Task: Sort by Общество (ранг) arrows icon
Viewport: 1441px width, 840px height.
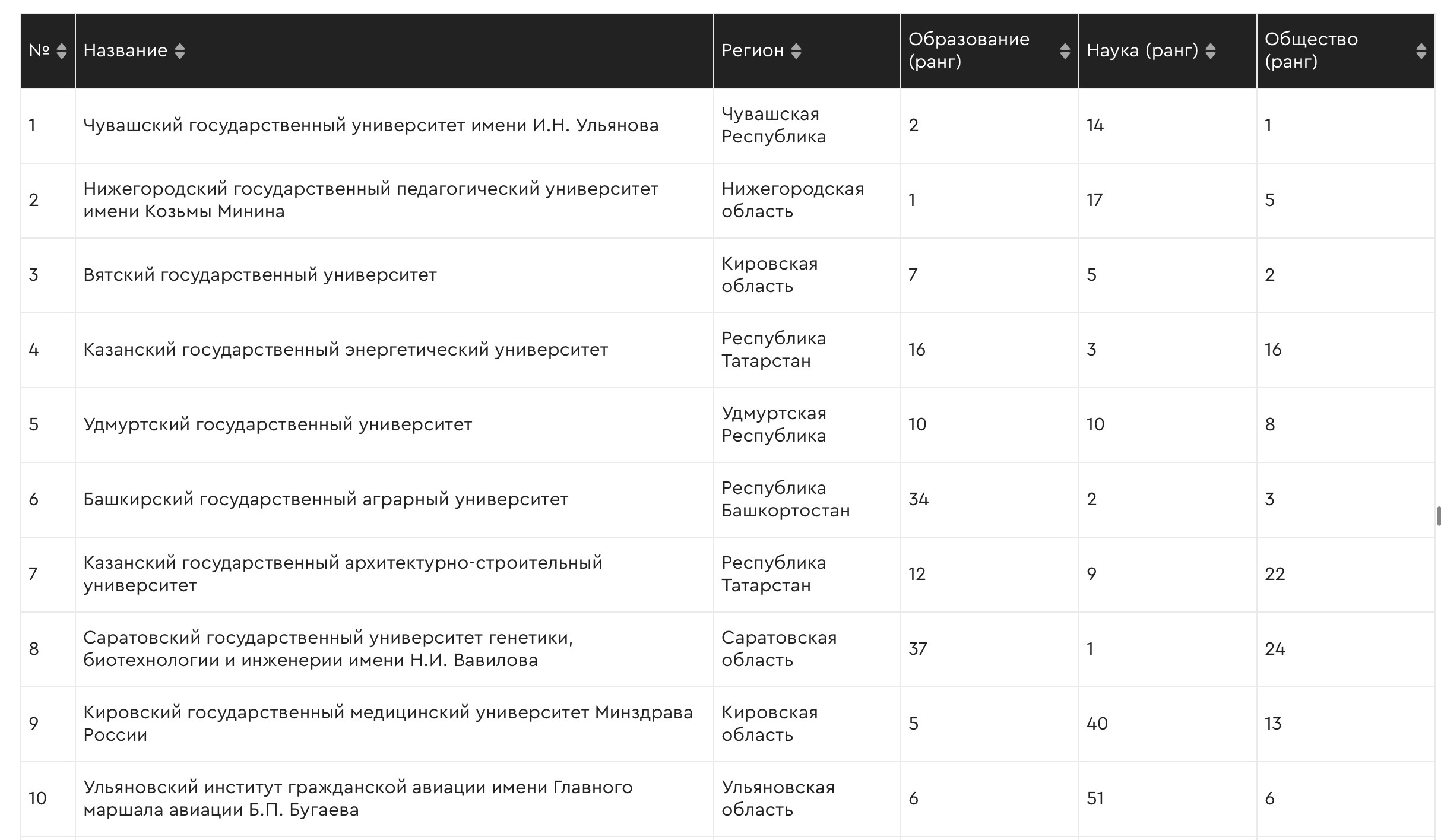Action: [x=1421, y=51]
